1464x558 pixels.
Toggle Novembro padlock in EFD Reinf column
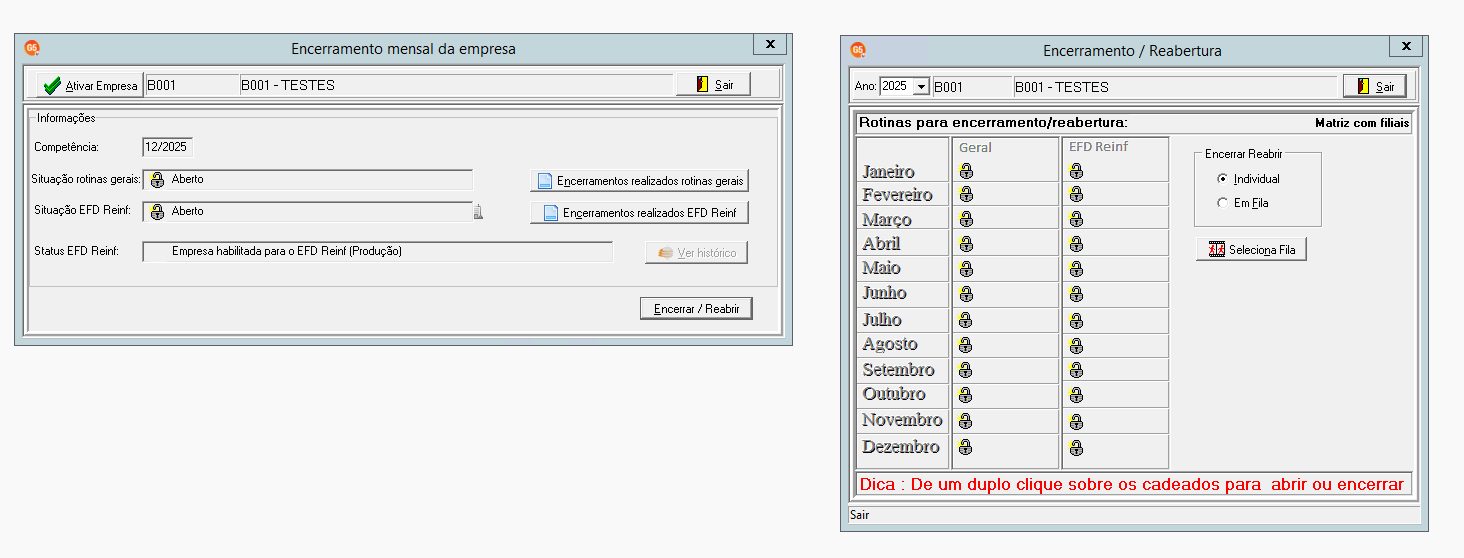point(1076,421)
